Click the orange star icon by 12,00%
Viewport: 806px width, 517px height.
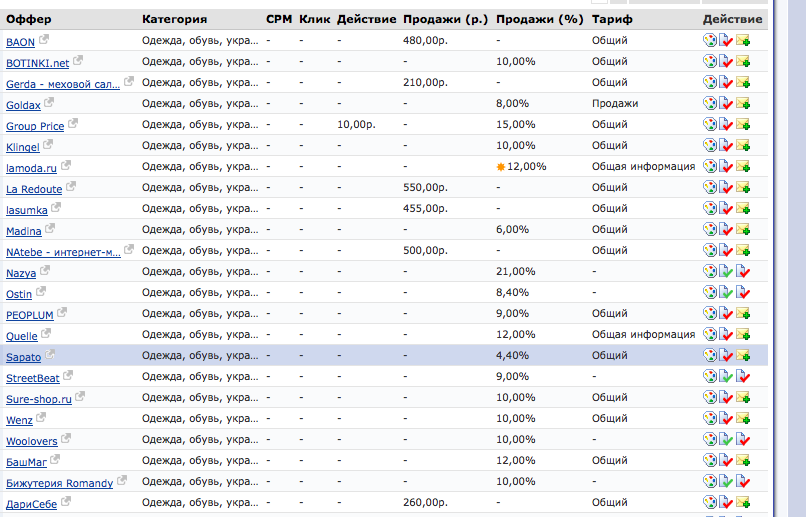pos(501,167)
